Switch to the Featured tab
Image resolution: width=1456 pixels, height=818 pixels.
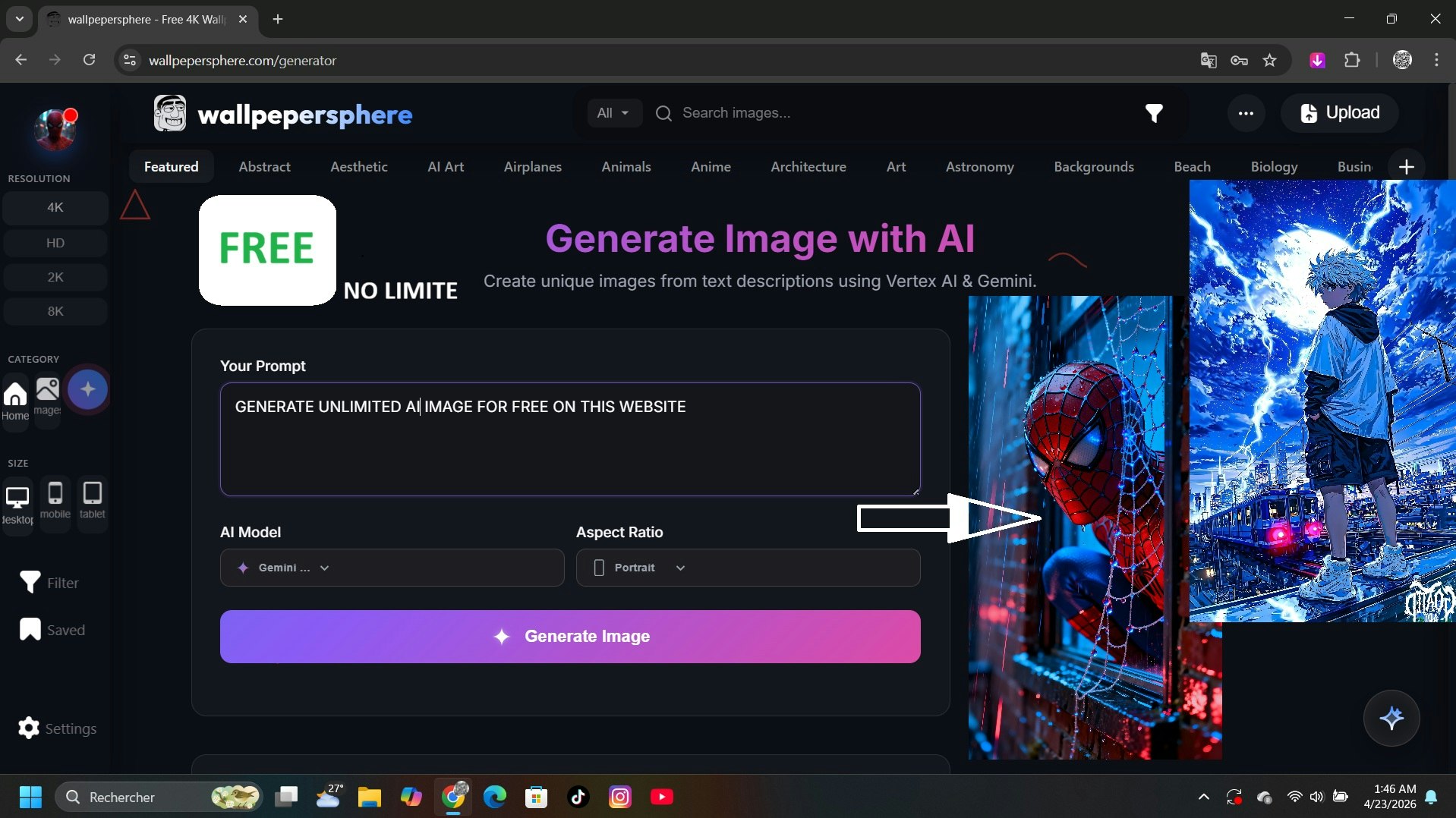pos(171,167)
